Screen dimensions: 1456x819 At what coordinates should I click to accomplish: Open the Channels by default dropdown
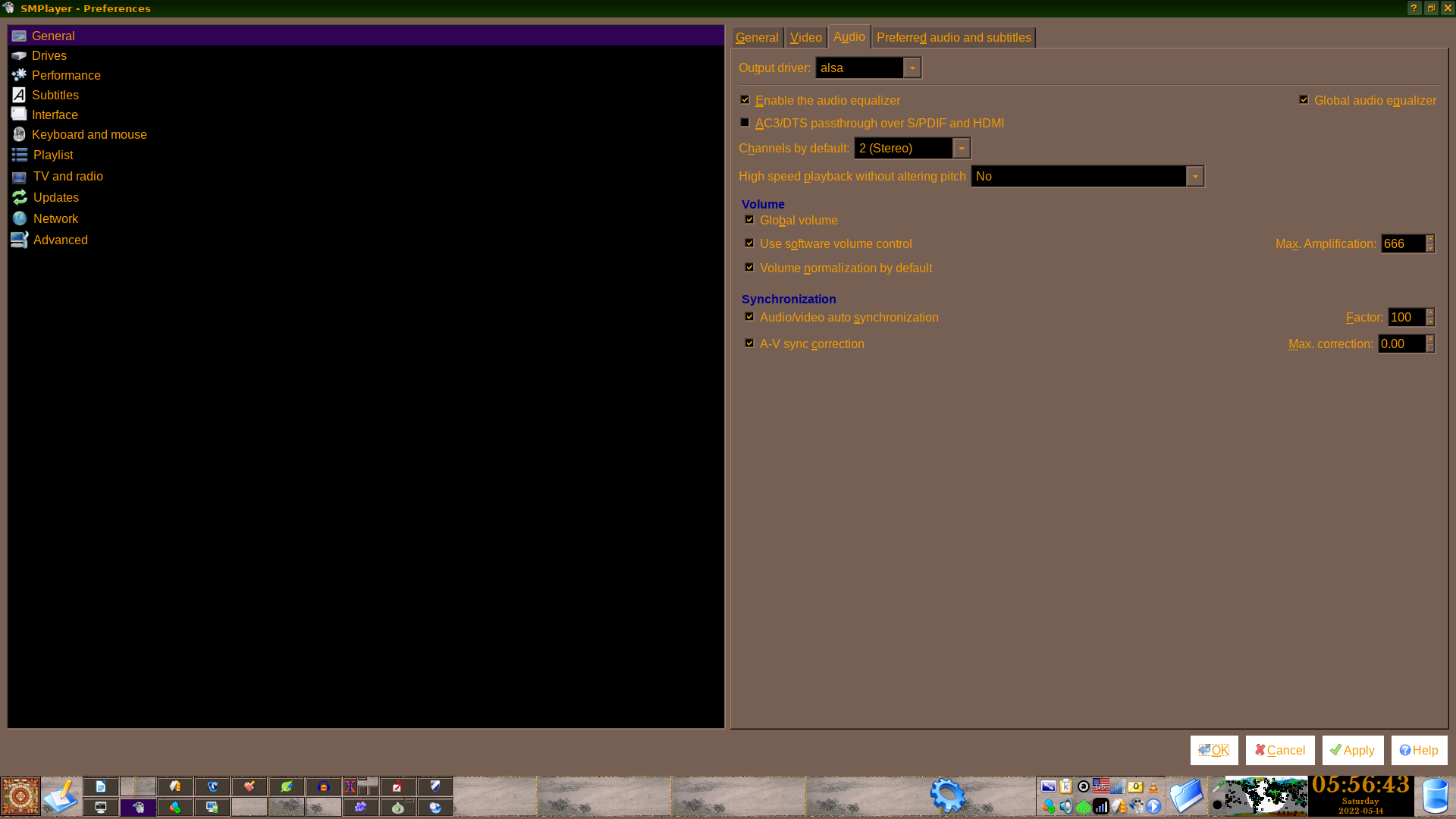point(912,148)
